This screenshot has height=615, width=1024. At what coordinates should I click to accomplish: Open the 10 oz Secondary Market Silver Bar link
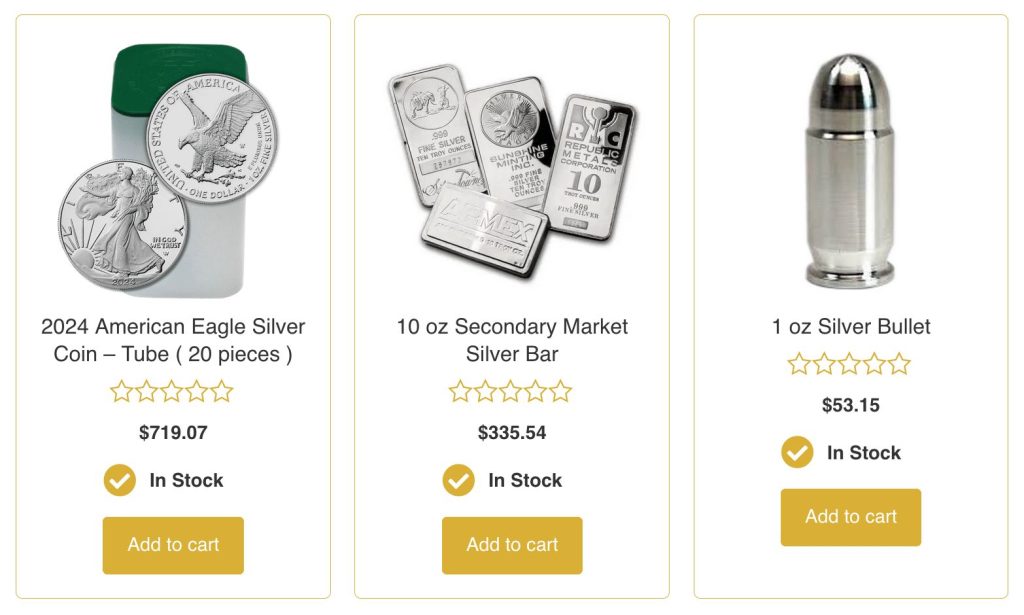(512, 340)
